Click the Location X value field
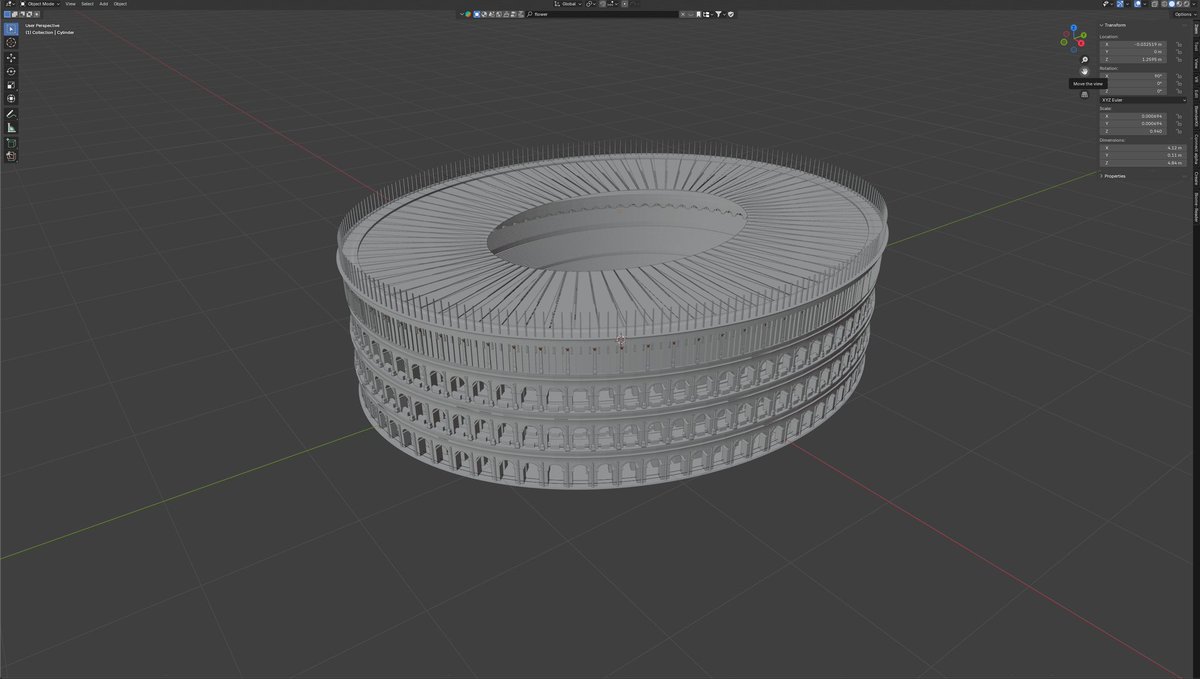 1135,45
